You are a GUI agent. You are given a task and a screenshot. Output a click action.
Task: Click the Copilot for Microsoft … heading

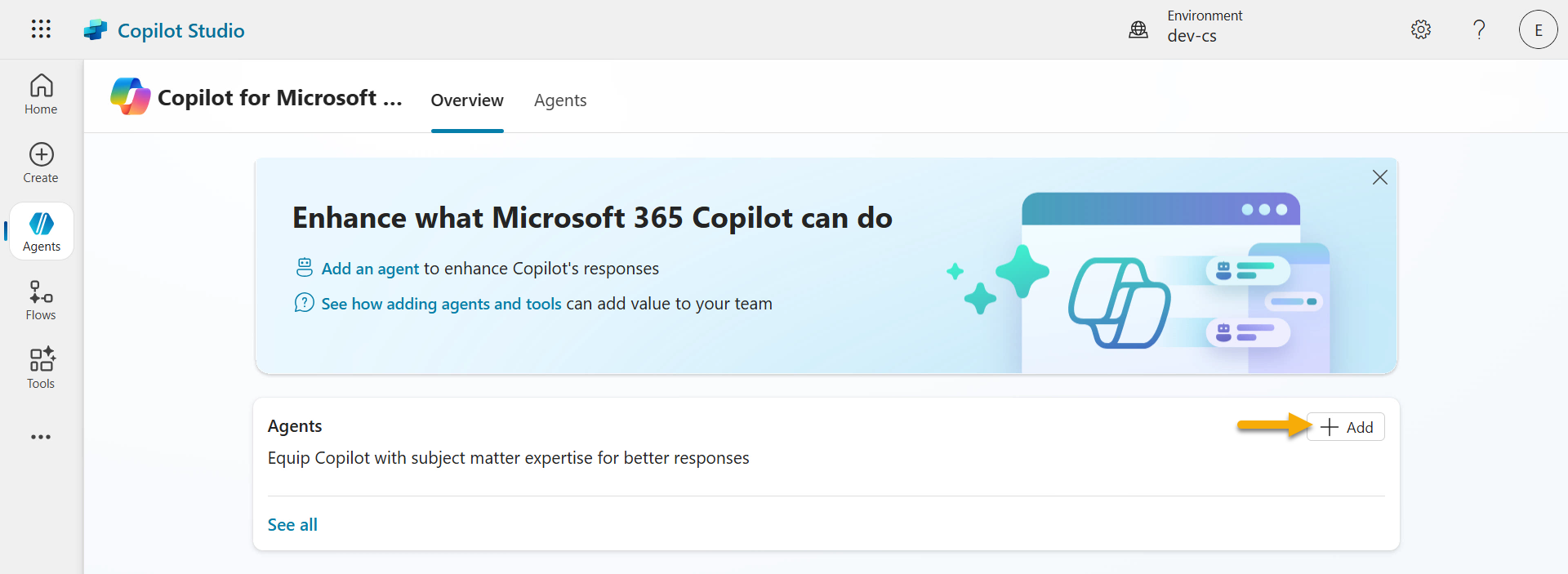coord(280,98)
